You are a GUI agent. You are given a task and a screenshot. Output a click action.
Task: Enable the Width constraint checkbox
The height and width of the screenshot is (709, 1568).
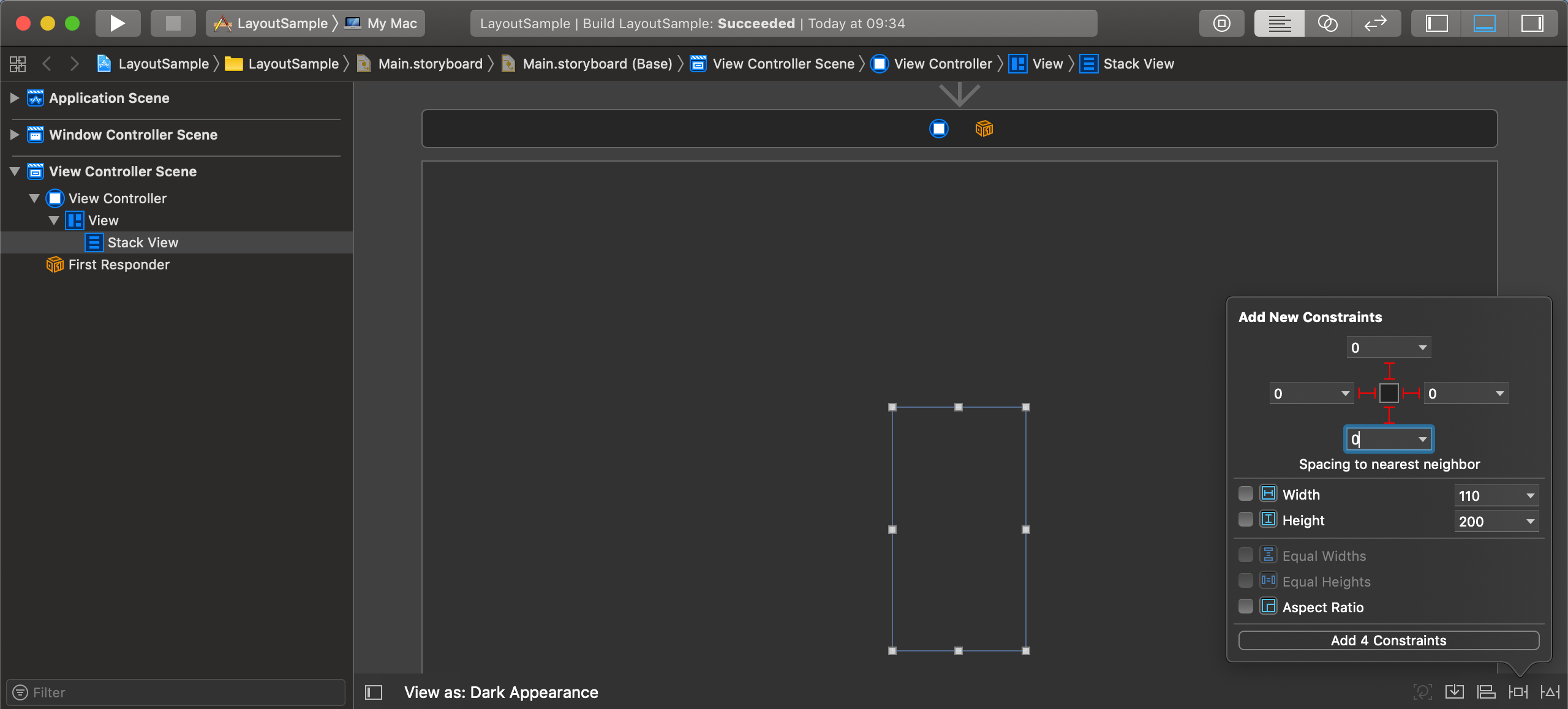(1246, 493)
